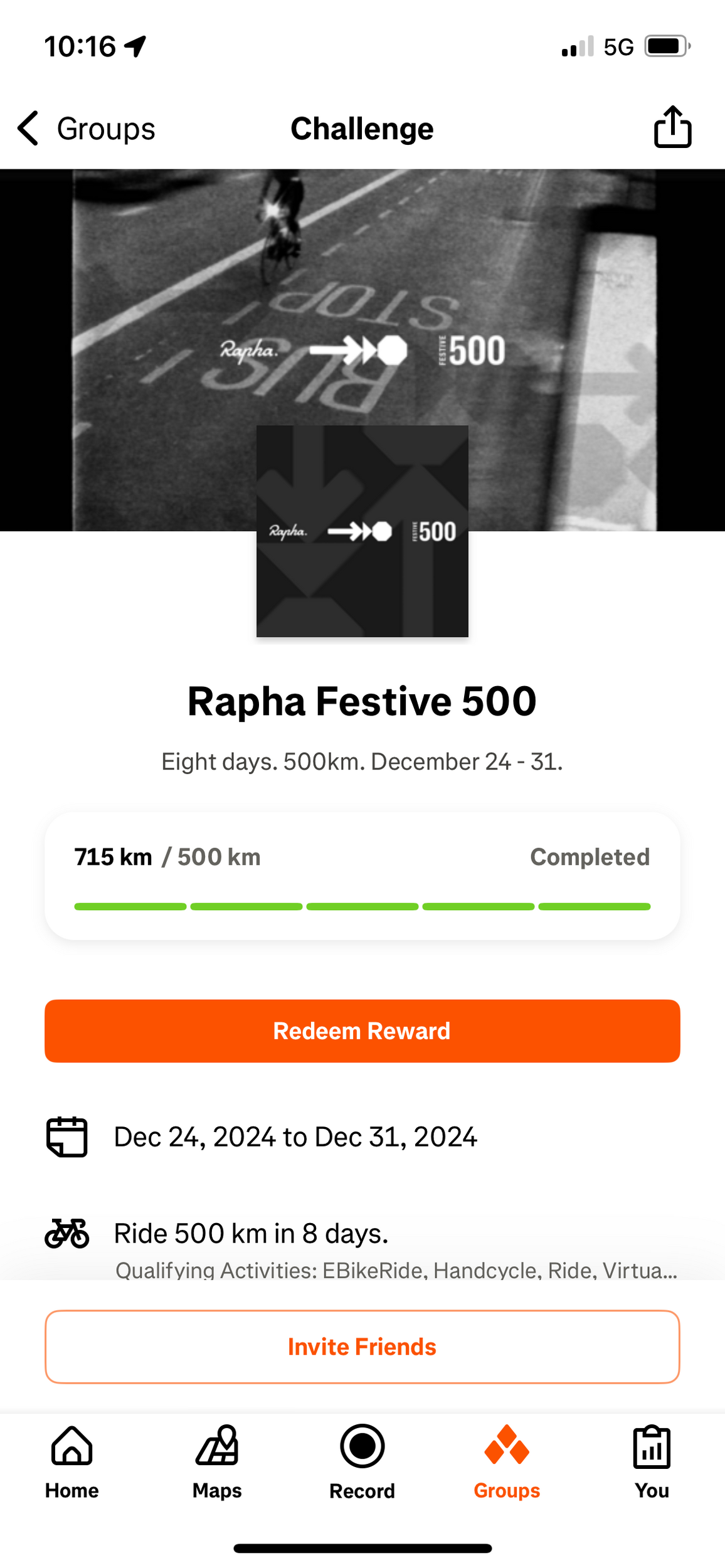The height and width of the screenshot is (1568, 725).
Task: Tap the 715 km distance progress text
Action: click(114, 857)
